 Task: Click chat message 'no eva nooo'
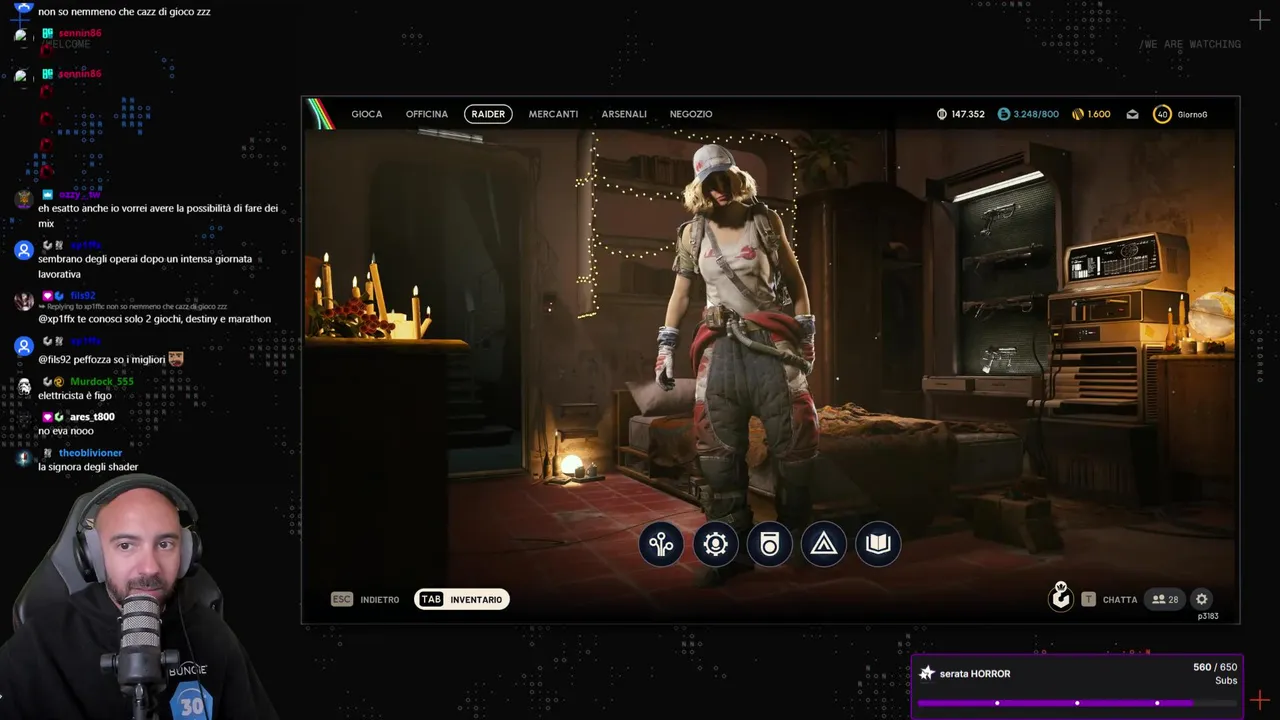tap(66, 431)
